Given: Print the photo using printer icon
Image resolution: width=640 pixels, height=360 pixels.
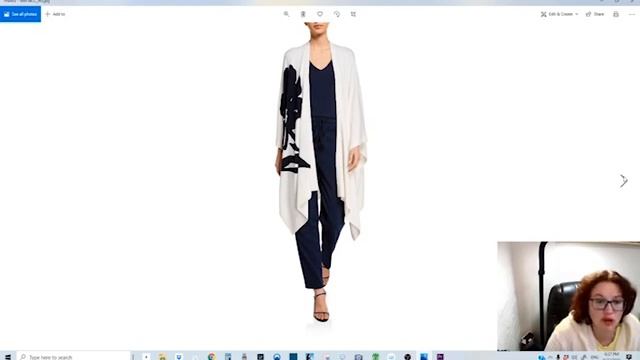Looking at the screenshot, I should 616,14.
